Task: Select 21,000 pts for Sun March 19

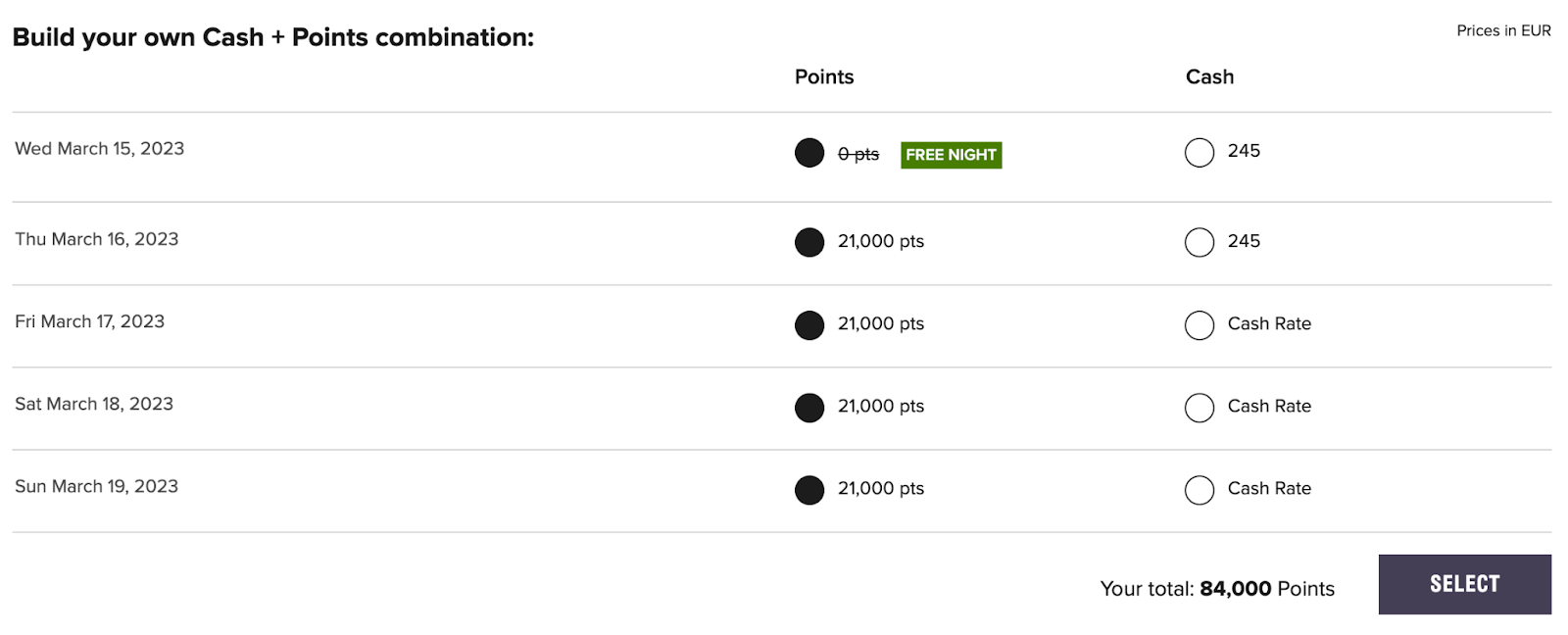Action: click(809, 490)
